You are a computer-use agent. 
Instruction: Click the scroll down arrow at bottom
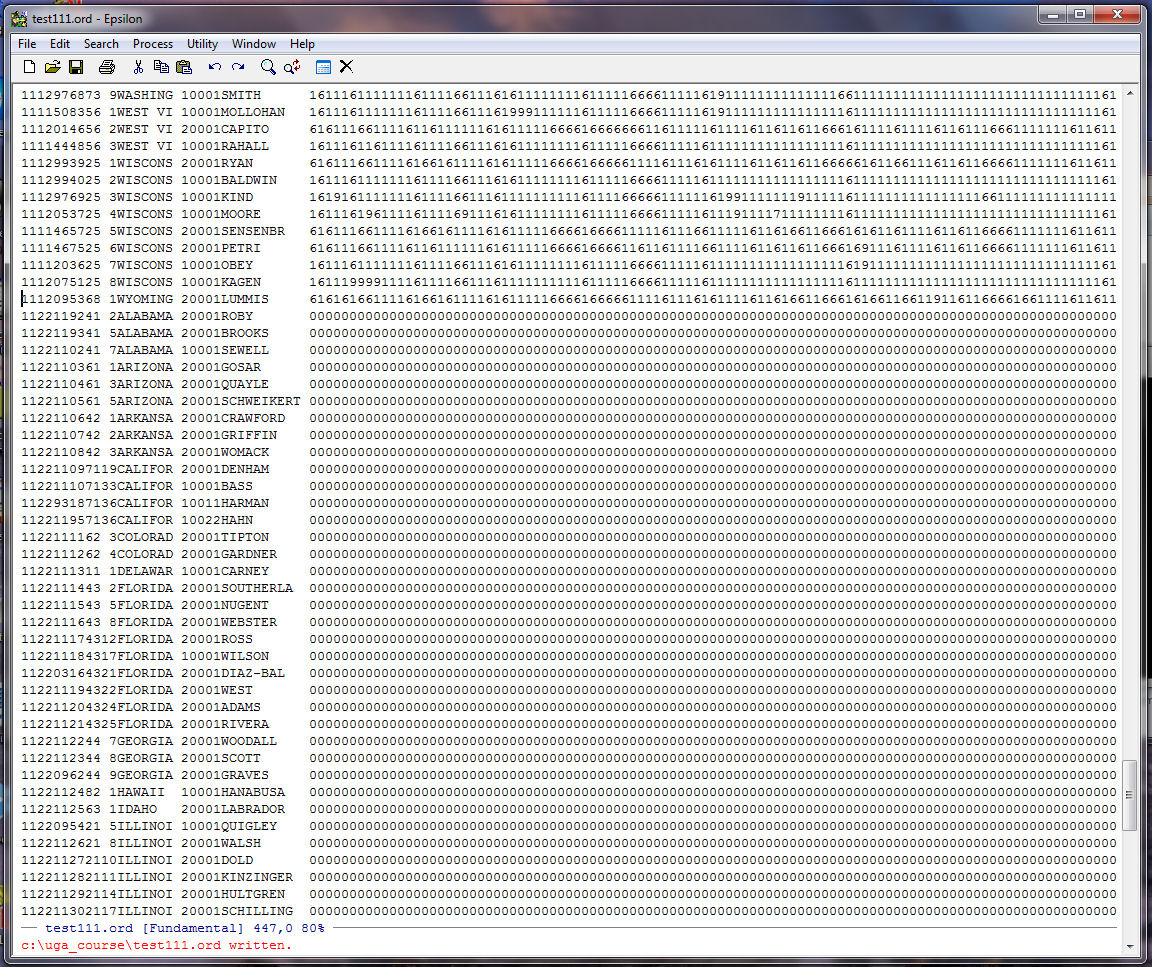pyautogui.click(x=1130, y=946)
